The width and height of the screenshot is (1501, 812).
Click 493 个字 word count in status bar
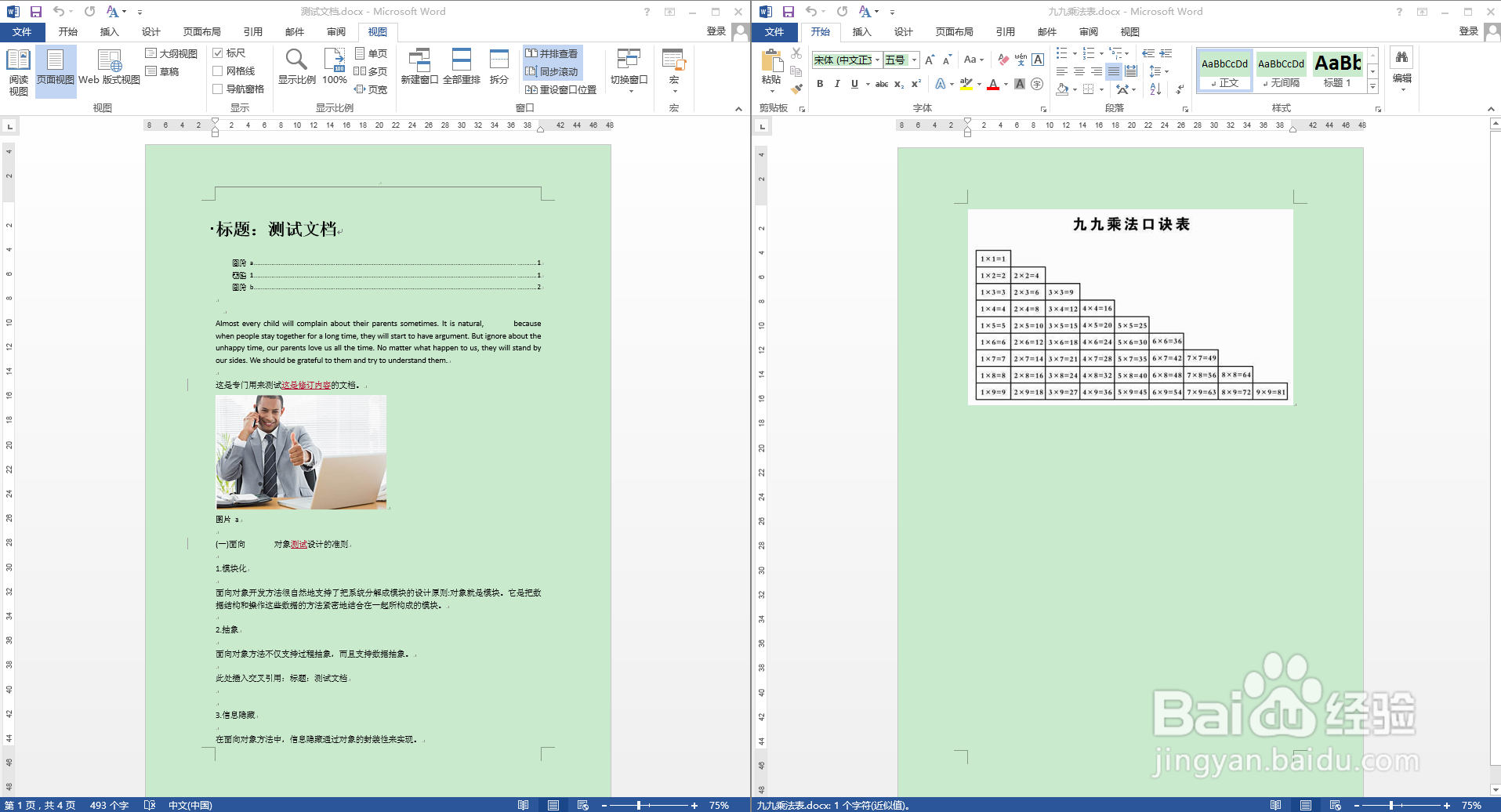[x=109, y=805]
